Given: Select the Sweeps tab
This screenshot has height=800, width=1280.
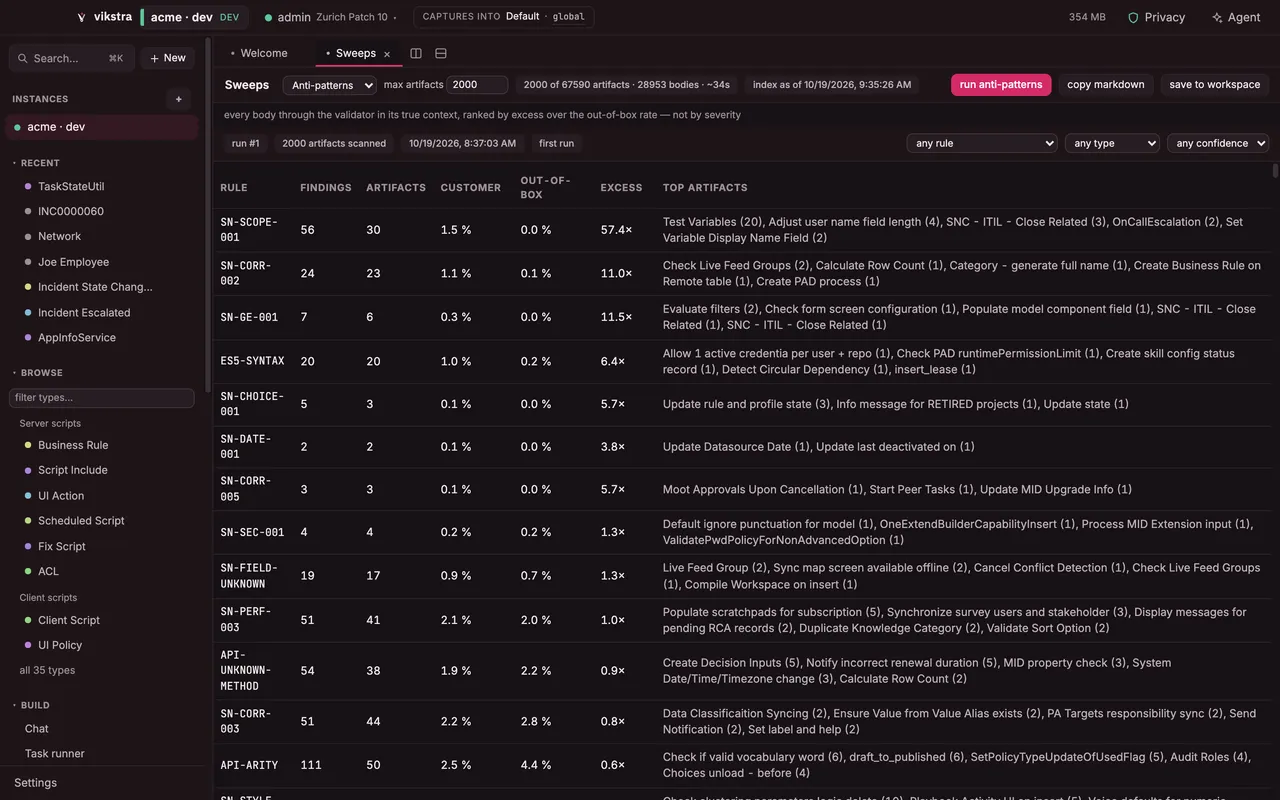Looking at the screenshot, I should click(x=356, y=53).
